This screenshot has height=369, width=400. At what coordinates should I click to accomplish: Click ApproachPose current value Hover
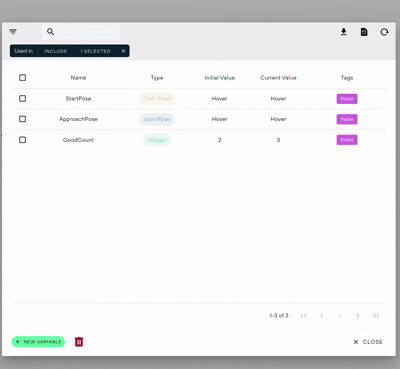pyautogui.click(x=278, y=119)
